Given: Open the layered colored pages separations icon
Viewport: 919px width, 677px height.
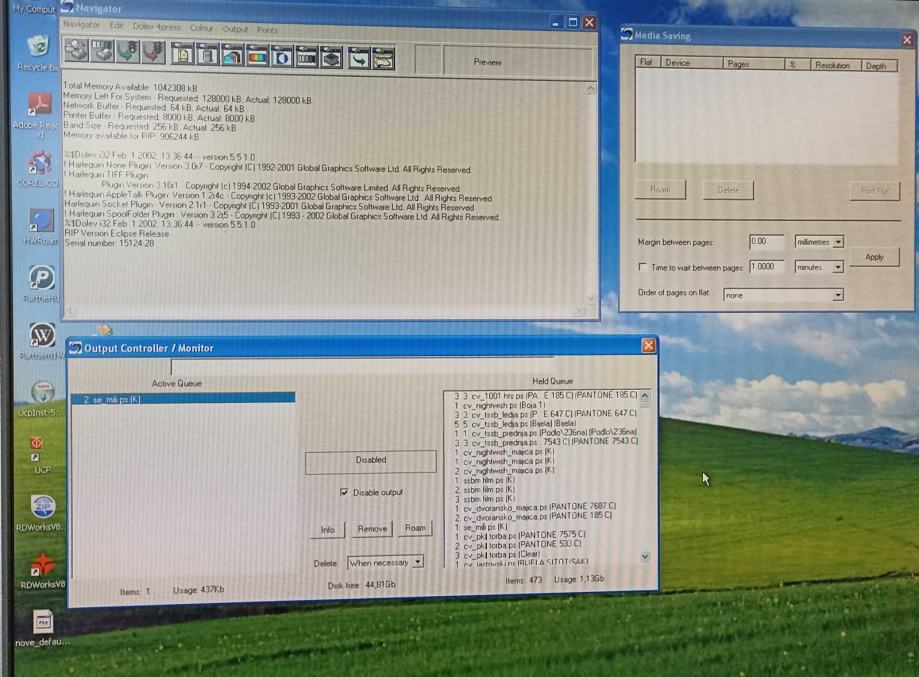Looking at the screenshot, I should click(232, 56).
